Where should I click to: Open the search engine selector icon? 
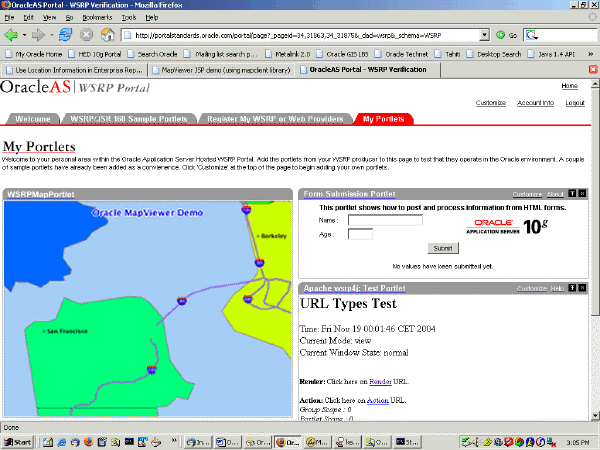[532, 35]
